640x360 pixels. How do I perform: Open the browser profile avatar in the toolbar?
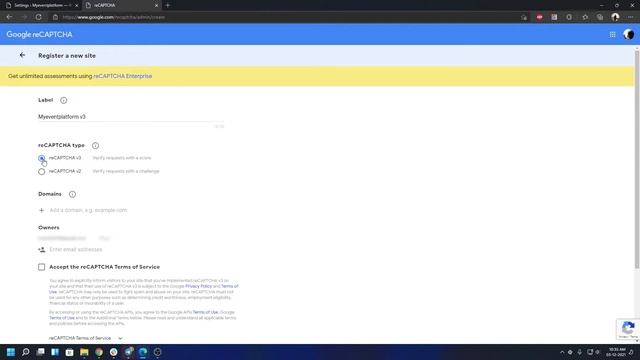(615, 17)
